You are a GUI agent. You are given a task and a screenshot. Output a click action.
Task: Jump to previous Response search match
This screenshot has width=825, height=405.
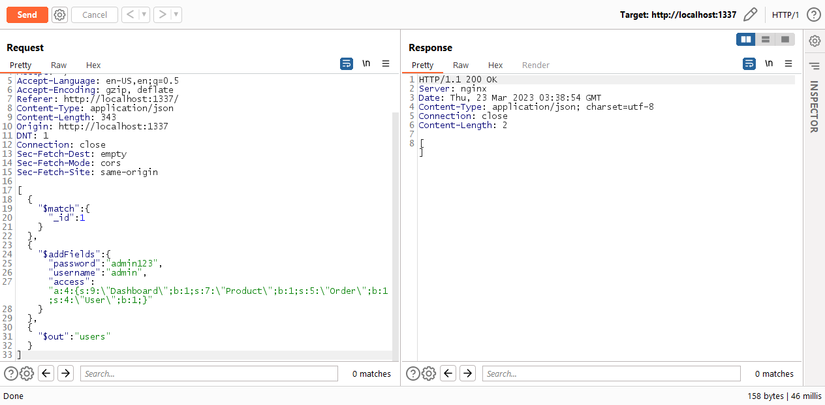click(449, 374)
